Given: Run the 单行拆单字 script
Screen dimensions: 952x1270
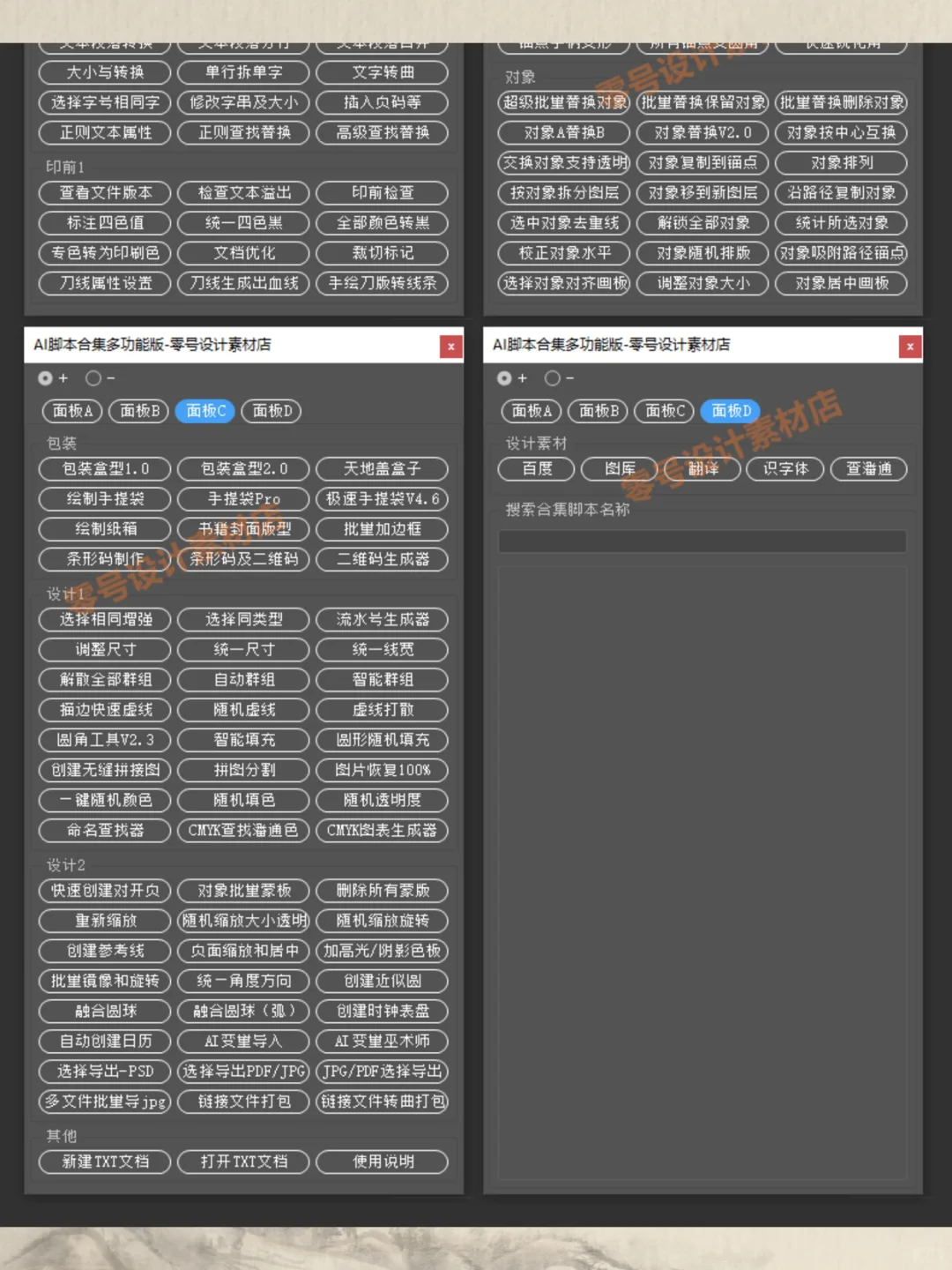Looking at the screenshot, I should point(244,72).
